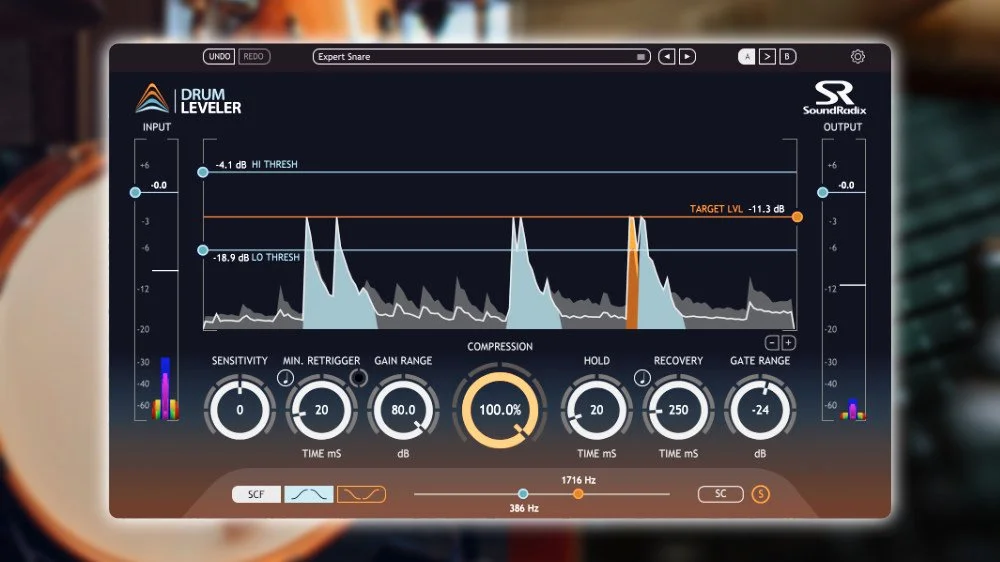This screenshot has width=1000, height=562.
Task: Click the HI THRESH handle
Action: [x=203, y=172]
